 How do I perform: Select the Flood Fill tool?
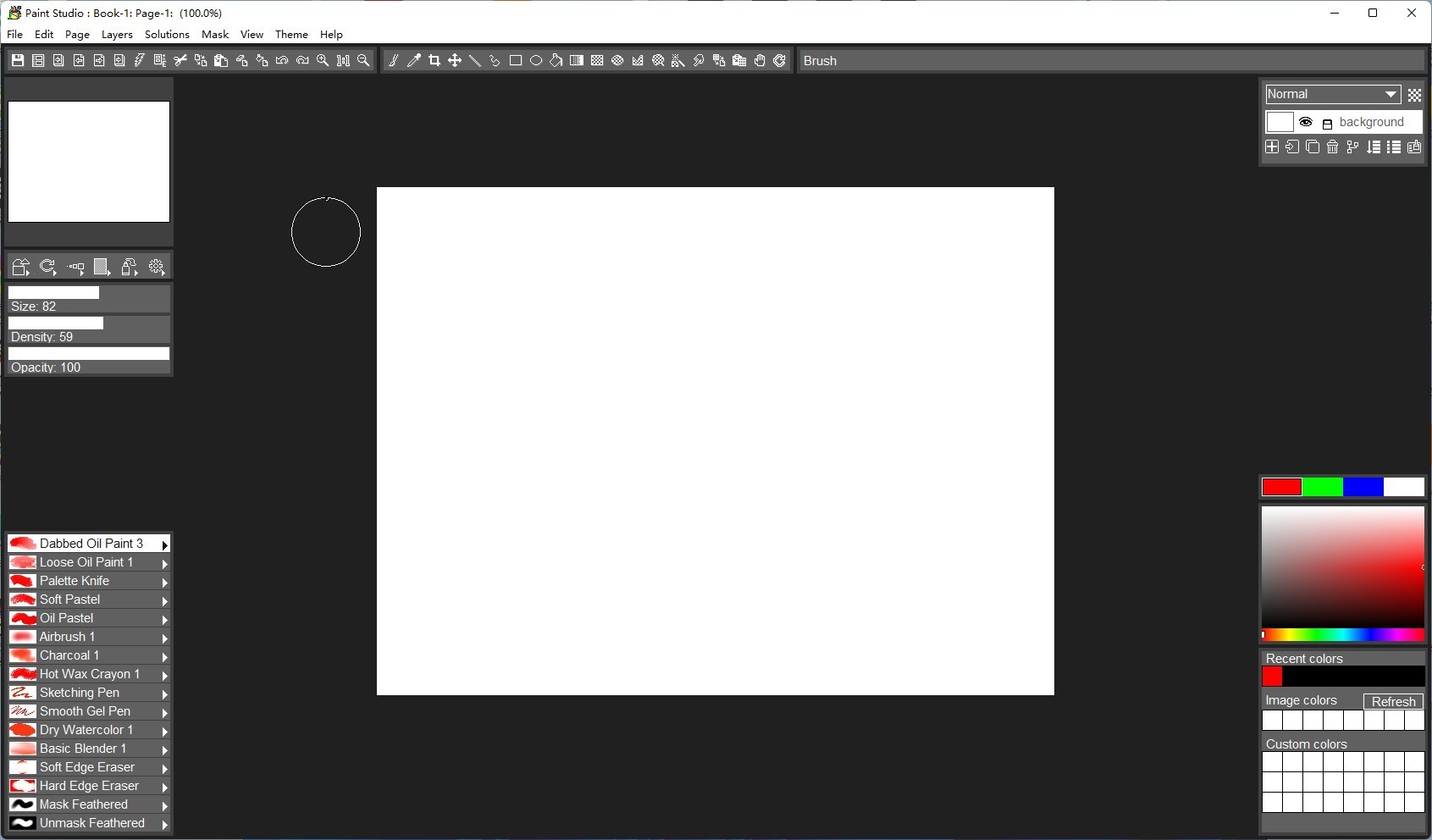tap(556, 60)
